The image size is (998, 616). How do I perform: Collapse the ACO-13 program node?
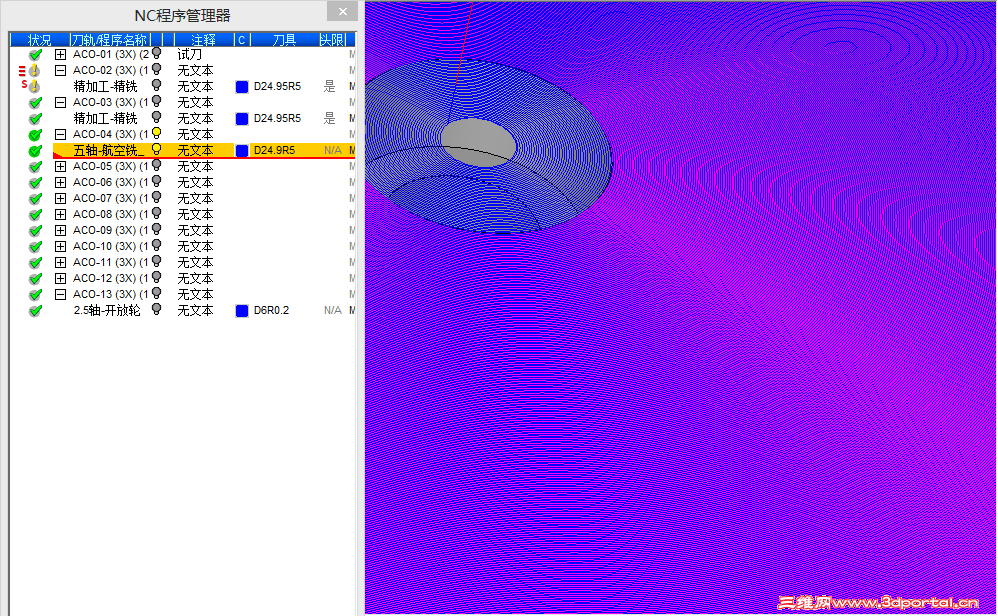pyautogui.click(x=60, y=295)
